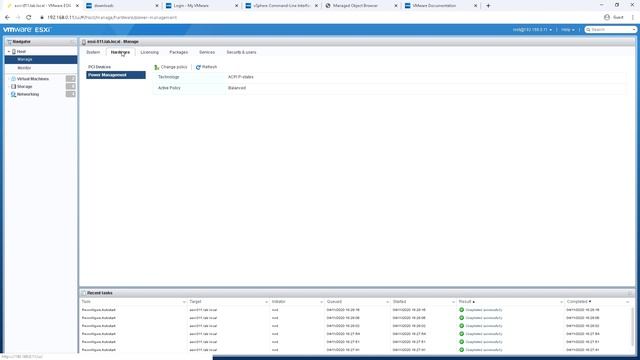640x360 pixels.
Task: Click the ESXi Search field
Action: click(x=611, y=30)
